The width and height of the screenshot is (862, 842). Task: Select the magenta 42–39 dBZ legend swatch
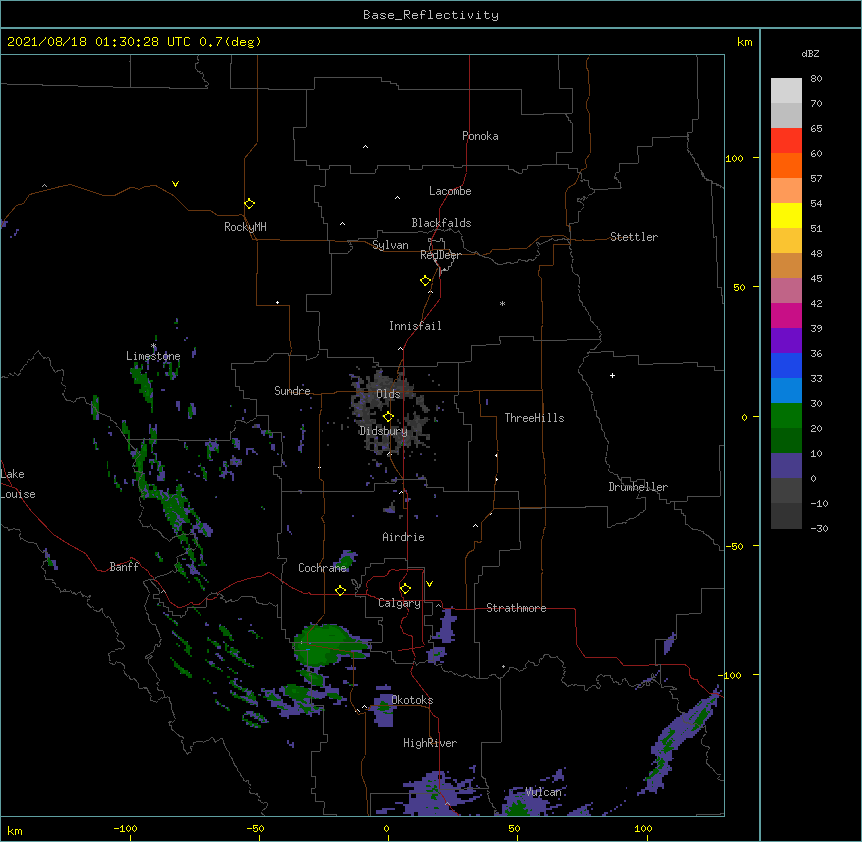click(x=786, y=315)
